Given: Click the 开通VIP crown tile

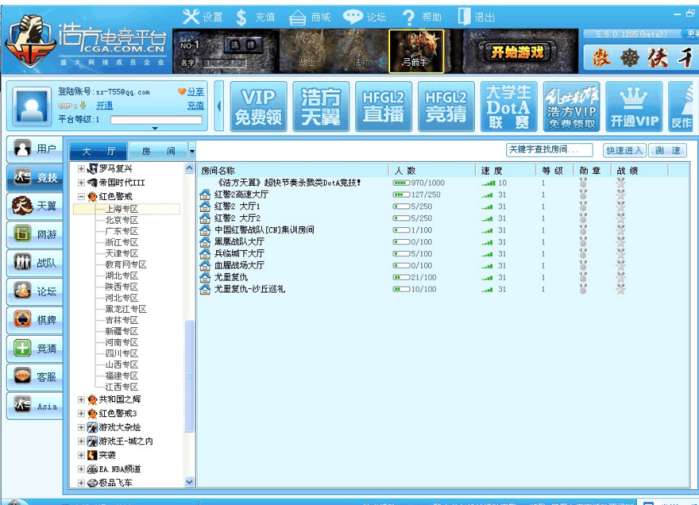Looking at the screenshot, I should pos(634,107).
